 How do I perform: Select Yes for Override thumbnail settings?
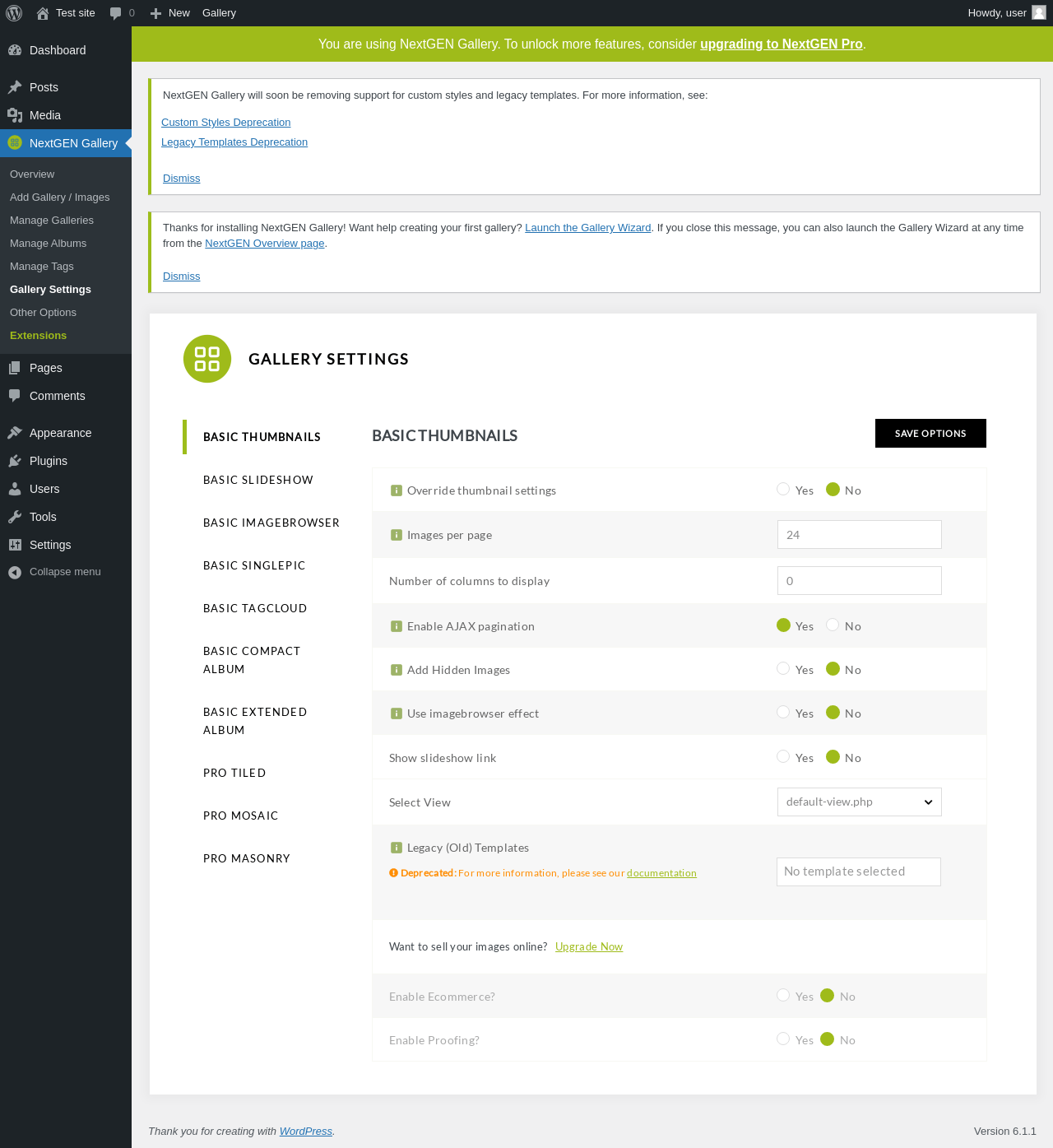click(x=783, y=490)
